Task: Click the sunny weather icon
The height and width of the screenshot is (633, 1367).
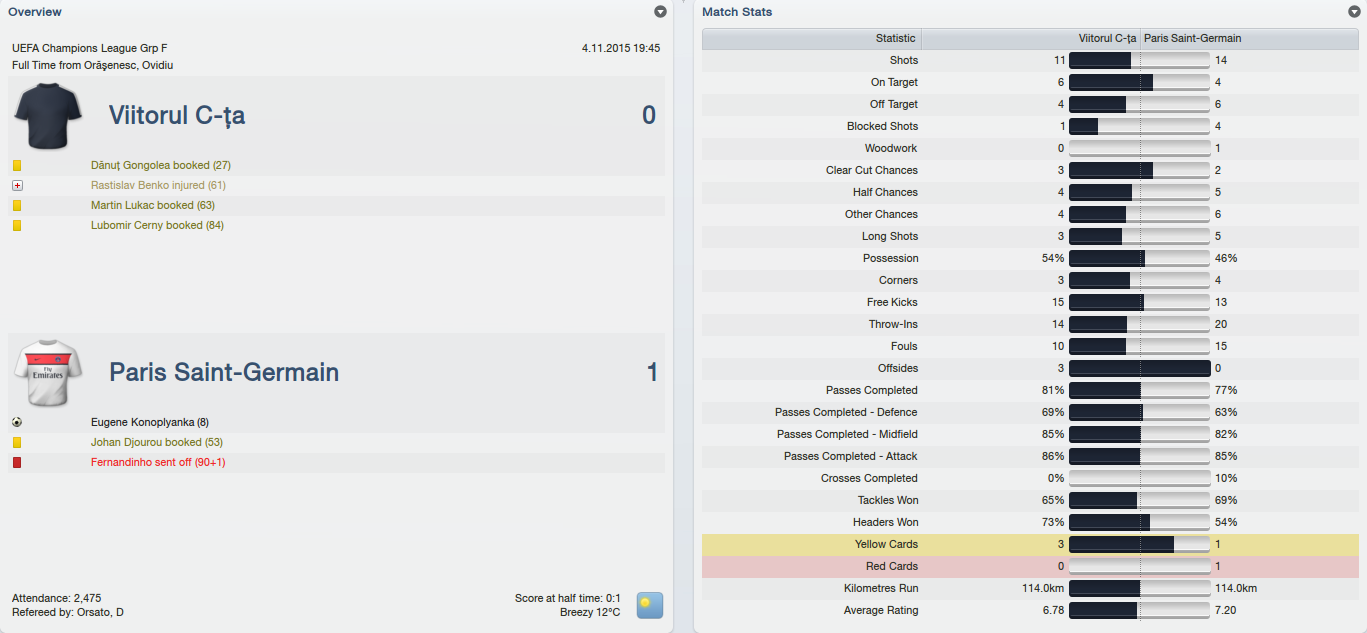Action: pyautogui.click(x=650, y=605)
